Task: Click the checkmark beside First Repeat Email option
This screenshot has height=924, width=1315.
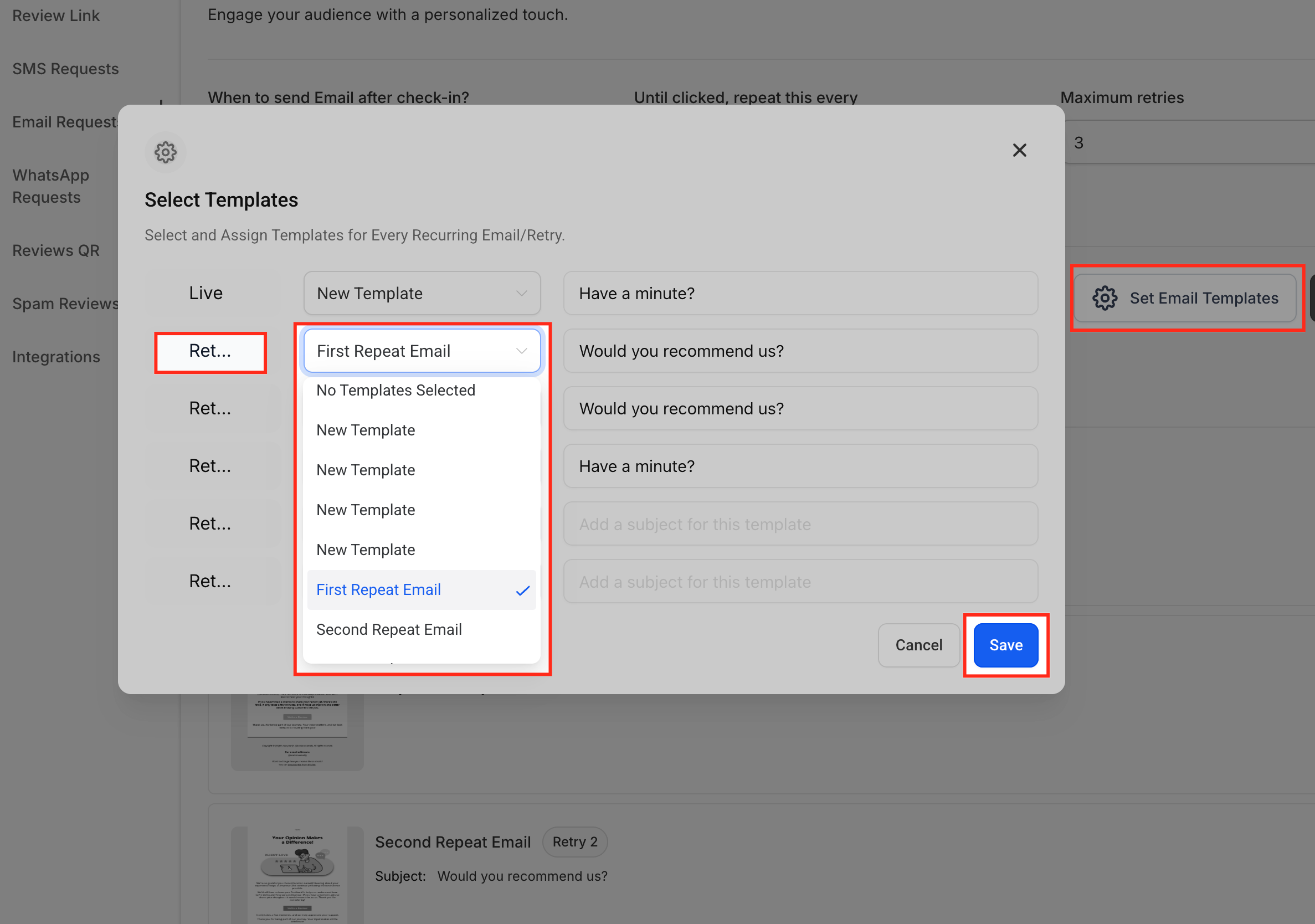Action: 522,590
